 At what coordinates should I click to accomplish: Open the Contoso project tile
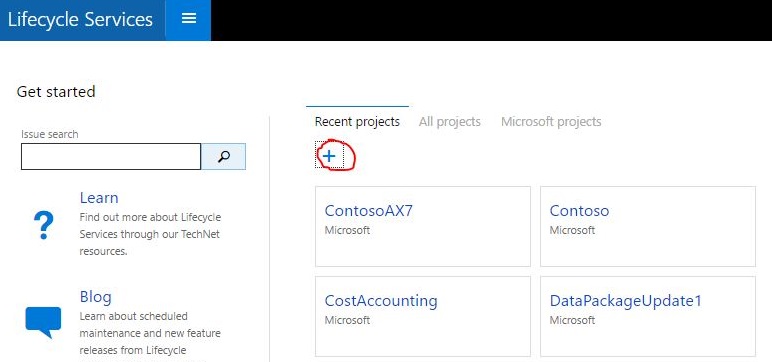tap(648, 226)
